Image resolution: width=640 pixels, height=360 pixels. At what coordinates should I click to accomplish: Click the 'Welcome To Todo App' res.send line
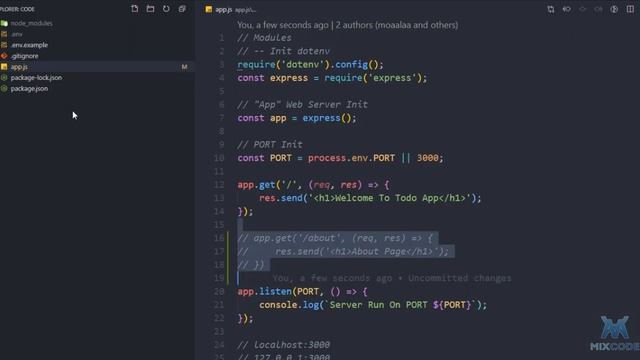pos(370,198)
